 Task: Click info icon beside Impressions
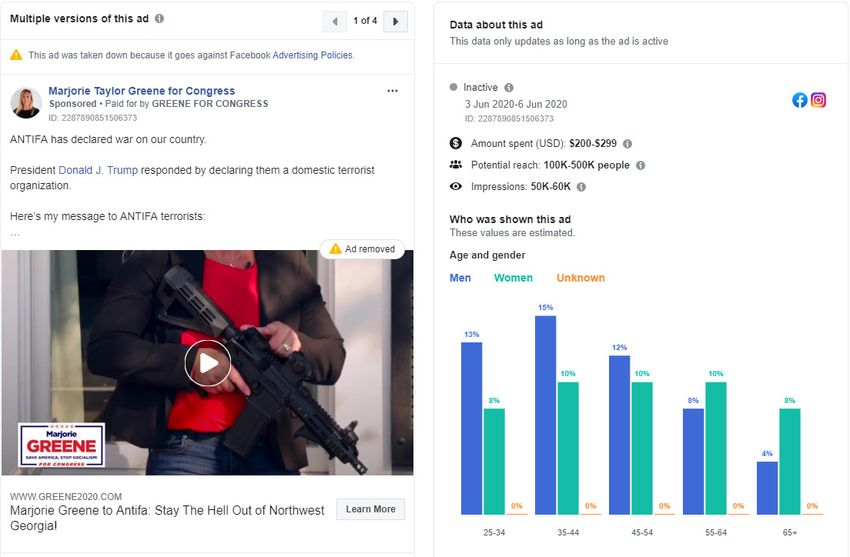pos(581,187)
